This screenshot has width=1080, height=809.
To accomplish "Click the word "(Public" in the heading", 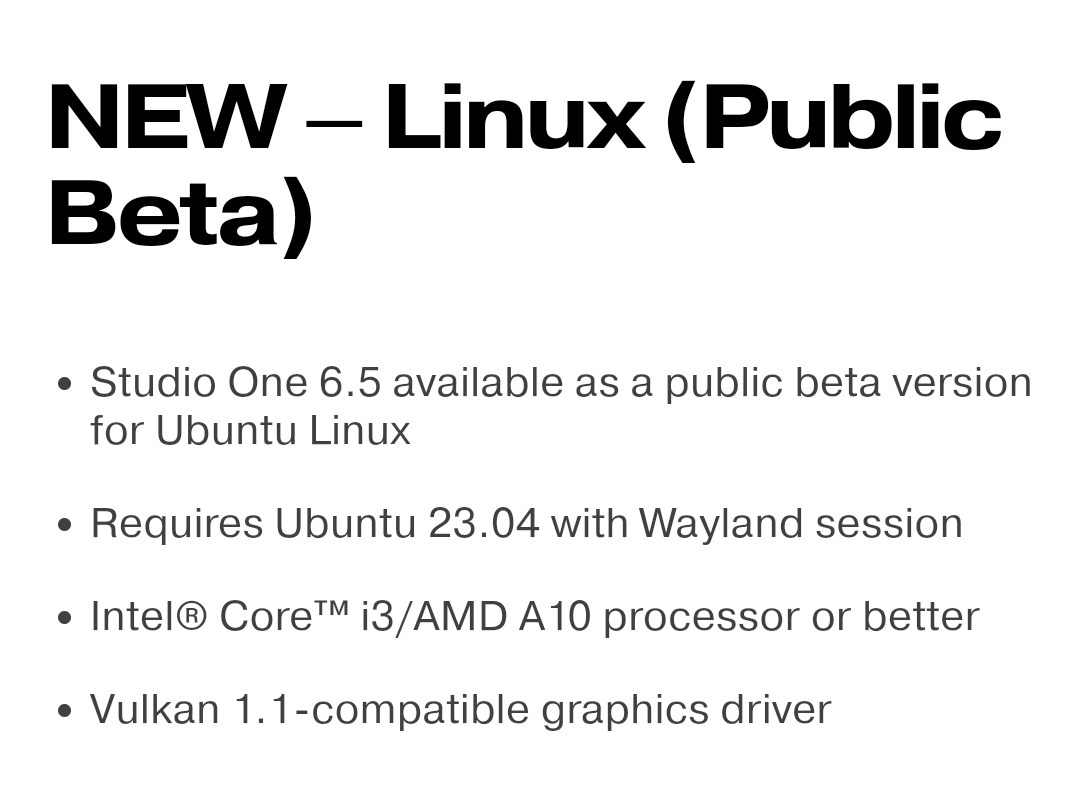I will (x=834, y=118).
